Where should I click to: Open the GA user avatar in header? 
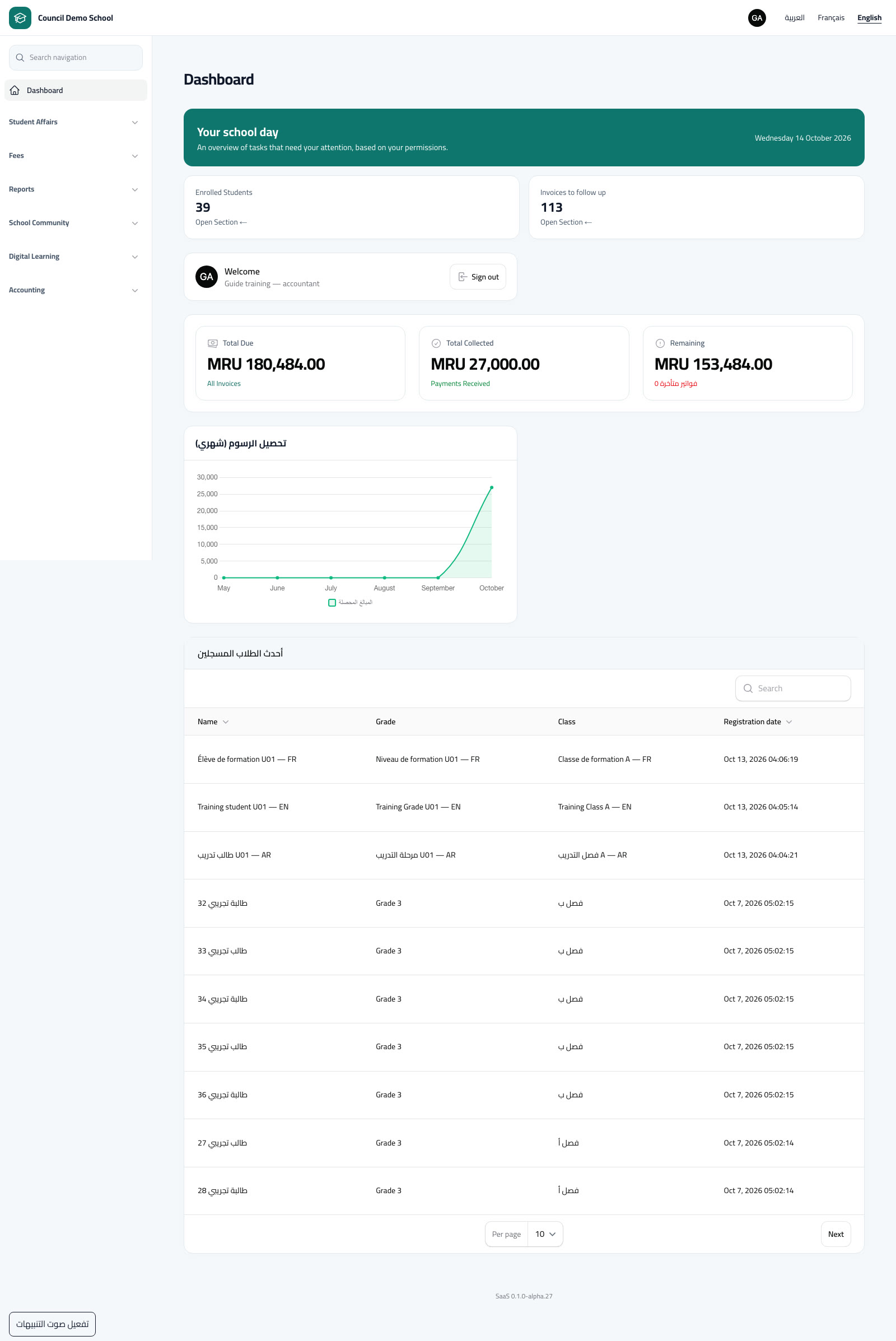(757, 18)
